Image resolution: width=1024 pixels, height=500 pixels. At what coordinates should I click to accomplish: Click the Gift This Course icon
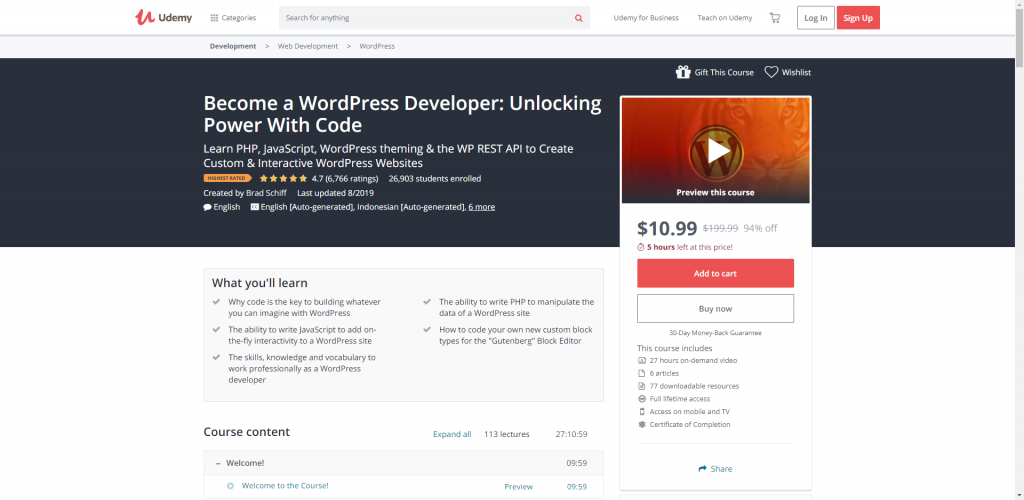(x=683, y=72)
